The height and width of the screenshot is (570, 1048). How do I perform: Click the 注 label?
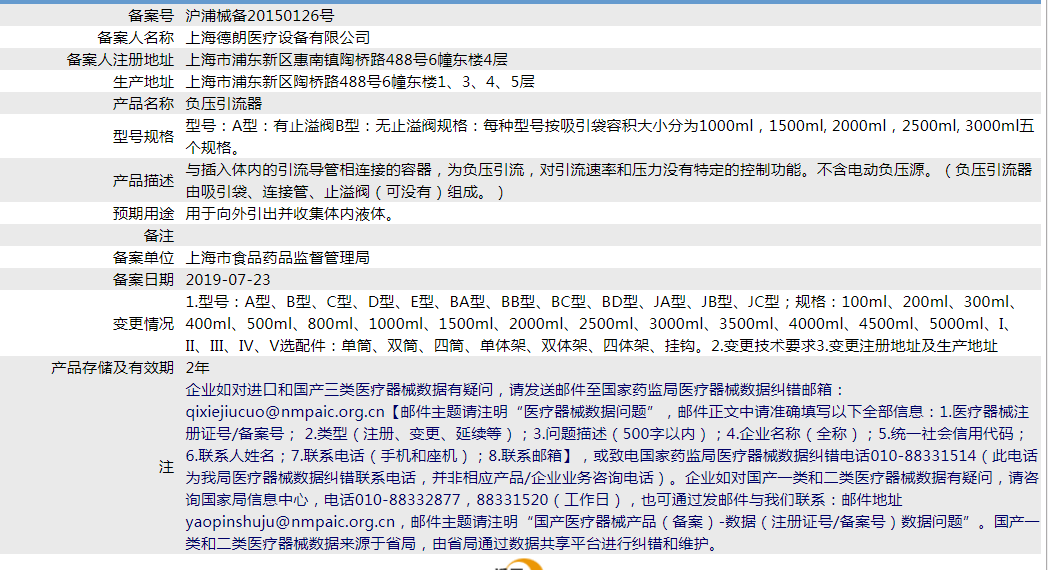coord(166,467)
